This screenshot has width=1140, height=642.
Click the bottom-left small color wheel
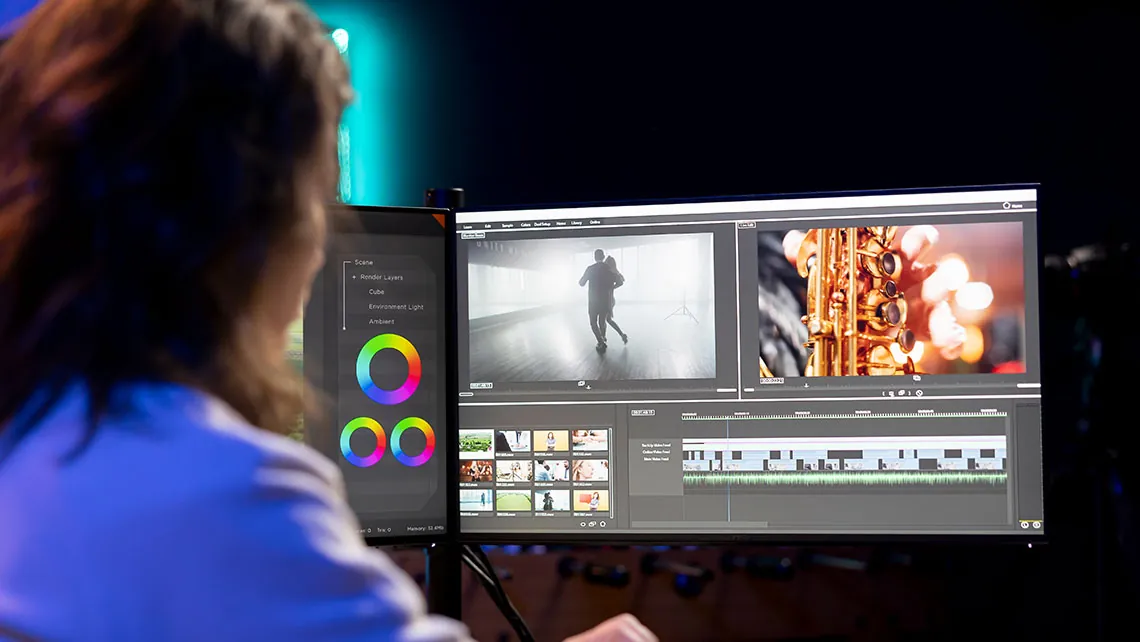pyautogui.click(x=363, y=442)
